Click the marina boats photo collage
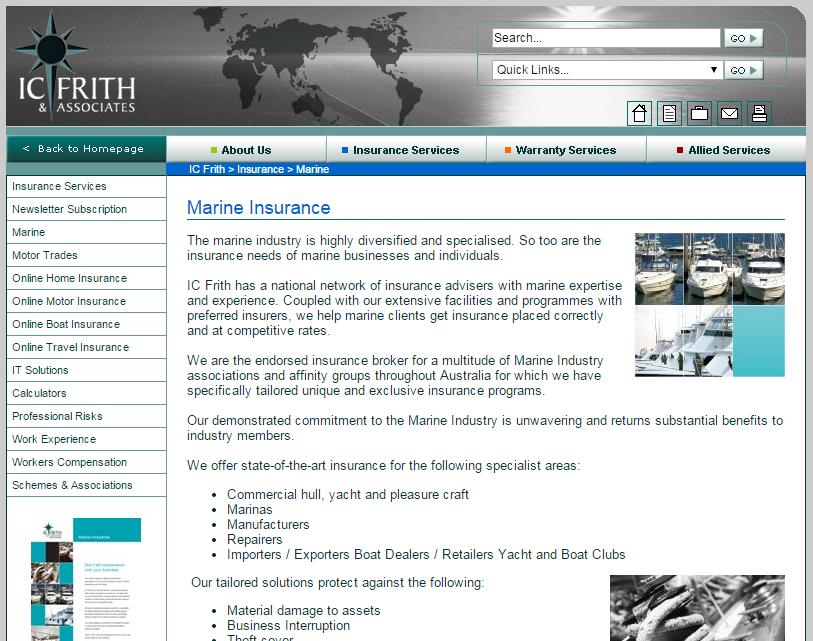Image resolution: width=813 pixels, height=641 pixels. click(710, 305)
